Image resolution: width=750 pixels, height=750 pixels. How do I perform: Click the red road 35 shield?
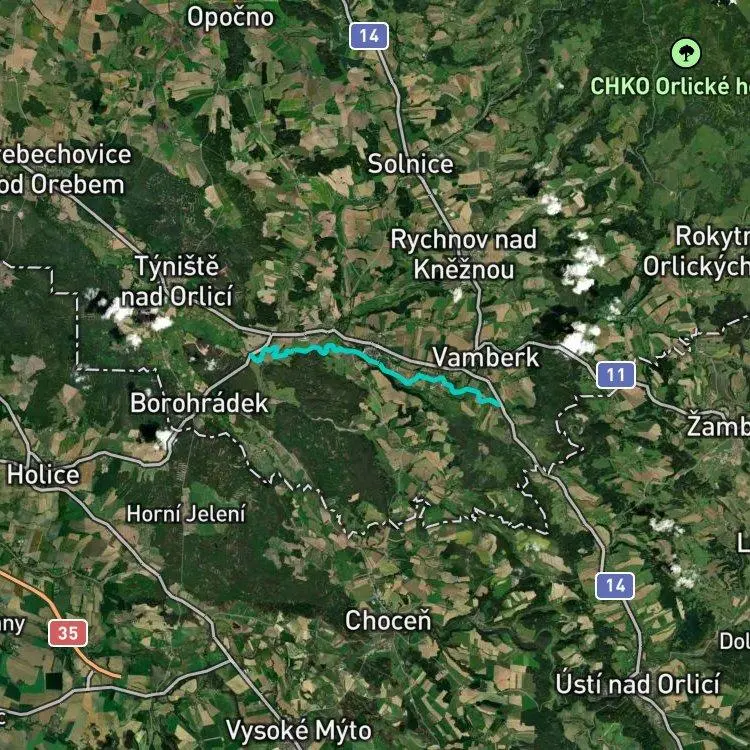(x=68, y=633)
